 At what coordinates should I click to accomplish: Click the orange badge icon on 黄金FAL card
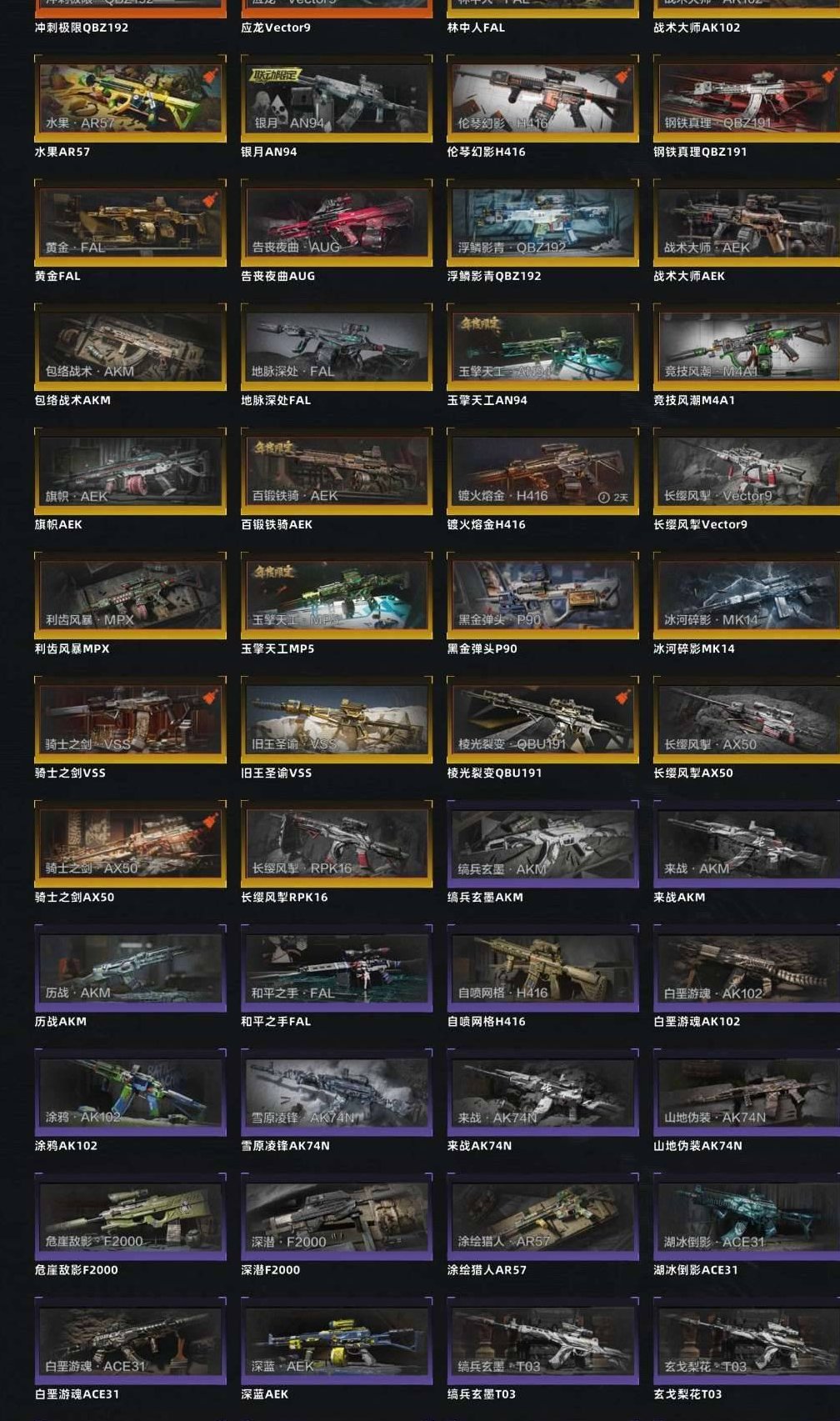point(212,201)
